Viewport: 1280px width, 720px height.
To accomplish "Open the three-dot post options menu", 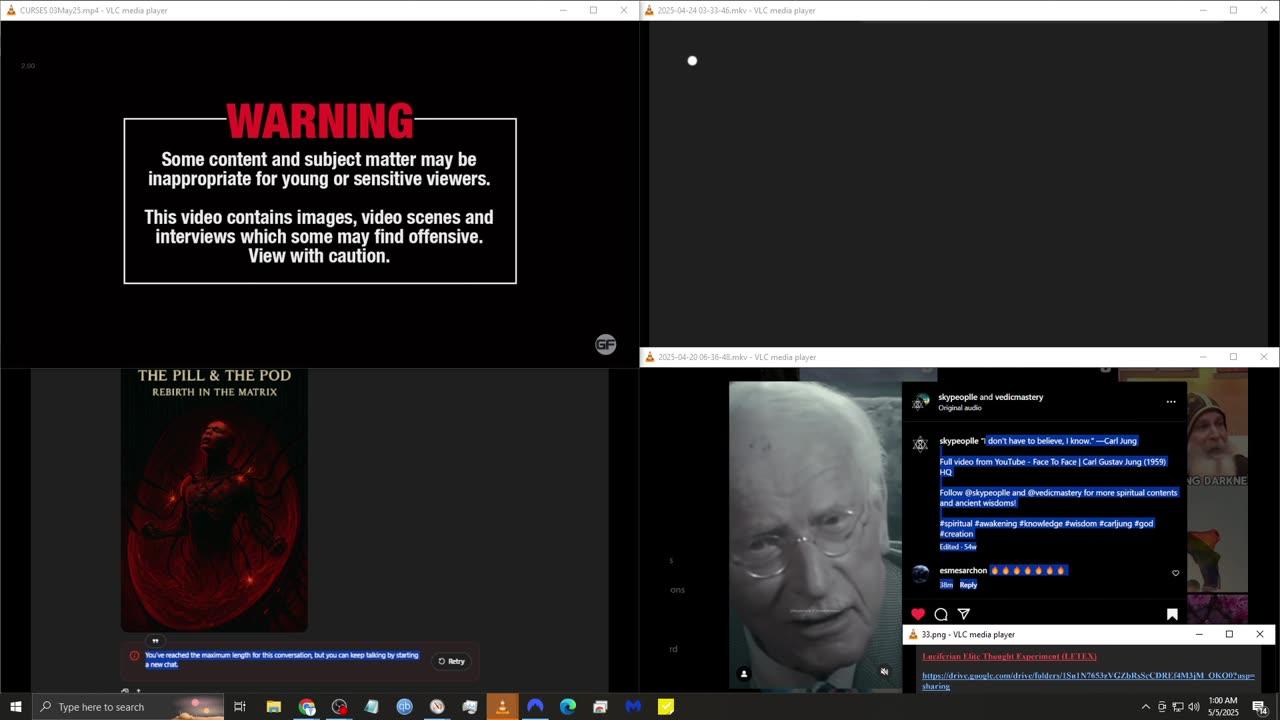I will point(1171,402).
